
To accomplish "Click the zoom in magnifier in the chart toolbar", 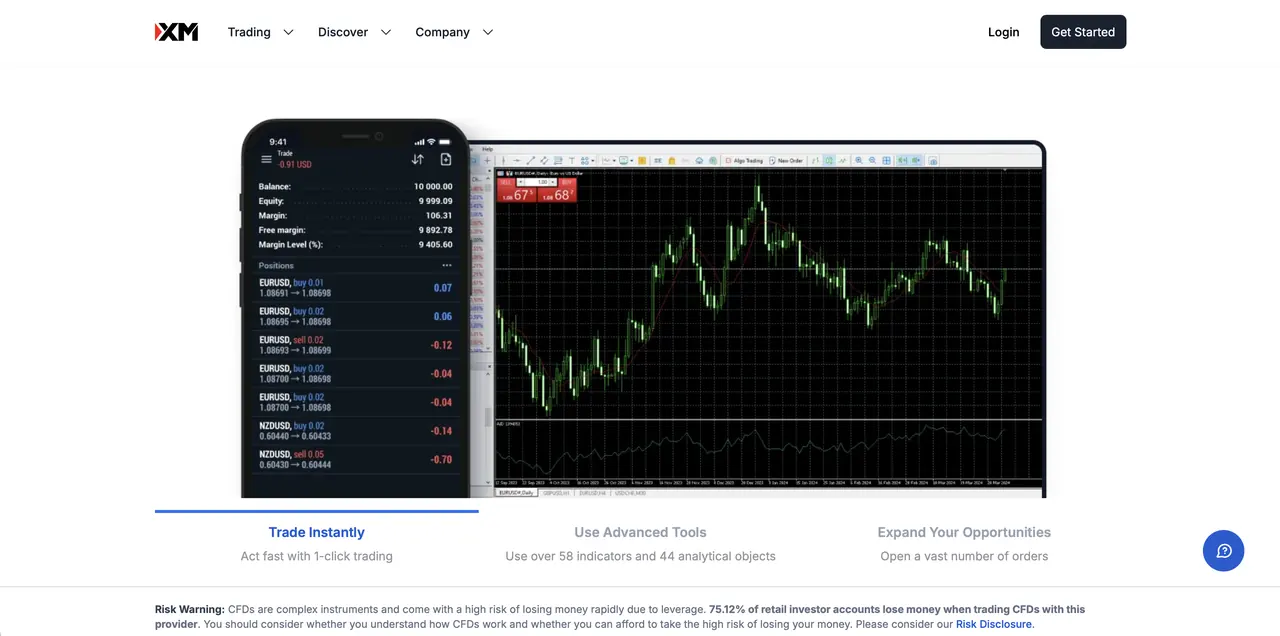I will pyautogui.click(x=858, y=160).
